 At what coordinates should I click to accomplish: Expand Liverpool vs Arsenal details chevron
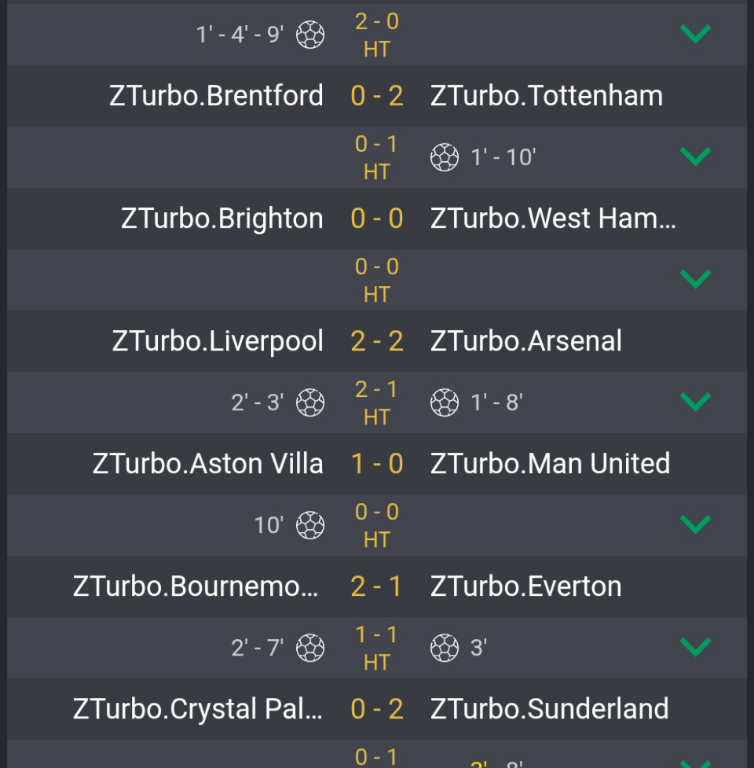click(695, 402)
